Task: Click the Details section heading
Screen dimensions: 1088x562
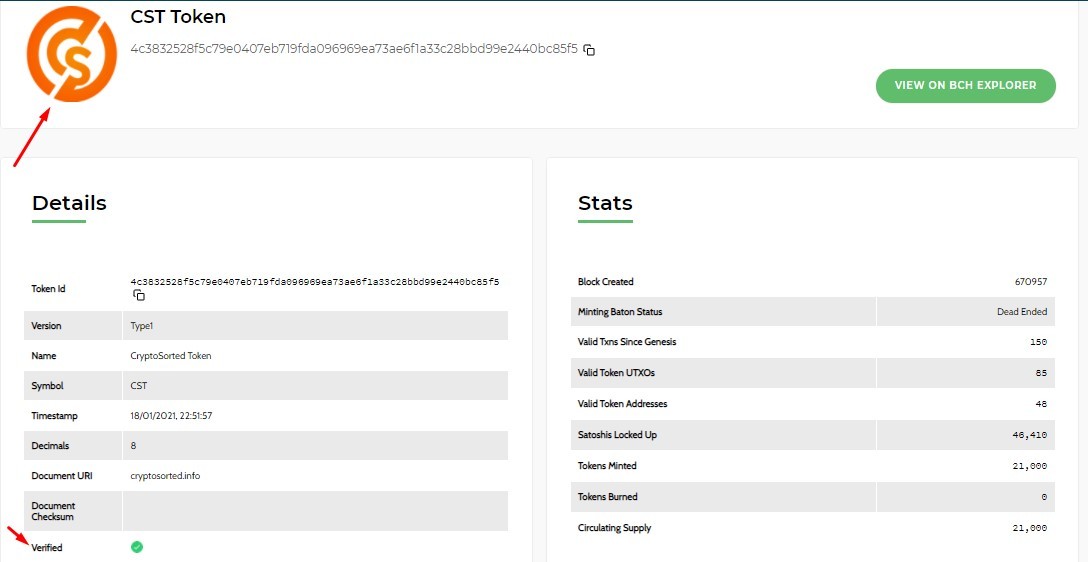Action: pos(69,203)
